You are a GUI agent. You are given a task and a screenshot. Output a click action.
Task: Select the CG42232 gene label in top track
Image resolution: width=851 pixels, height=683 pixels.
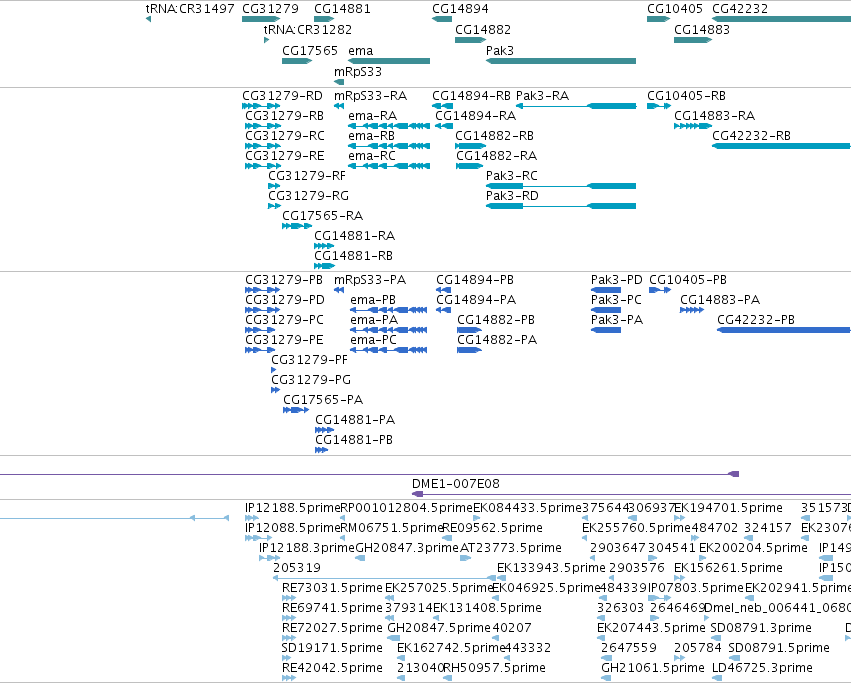point(740,9)
